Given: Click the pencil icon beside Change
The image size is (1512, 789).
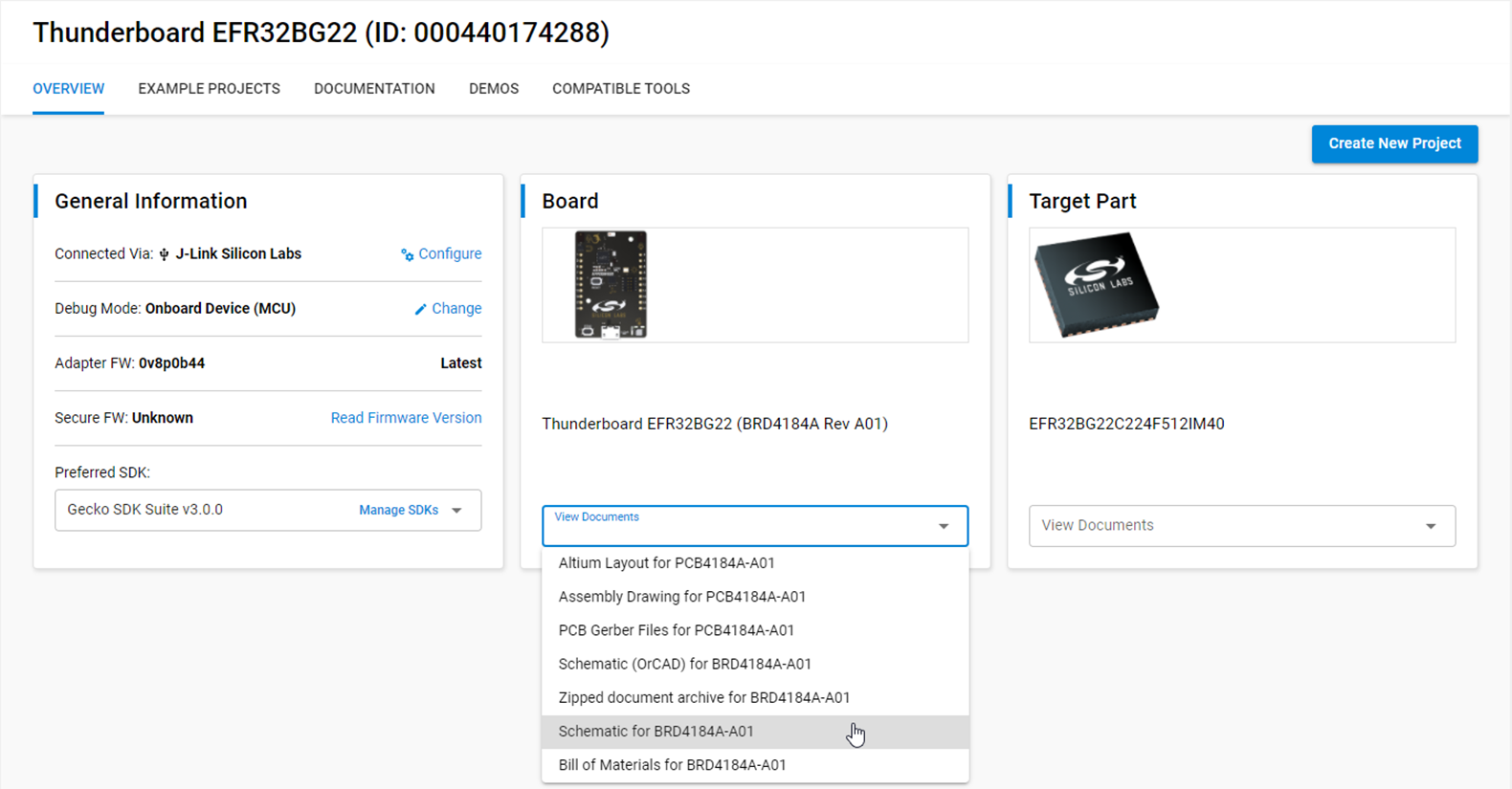Looking at the screenshot, I should pyautogui.click(x=420, y=309).
